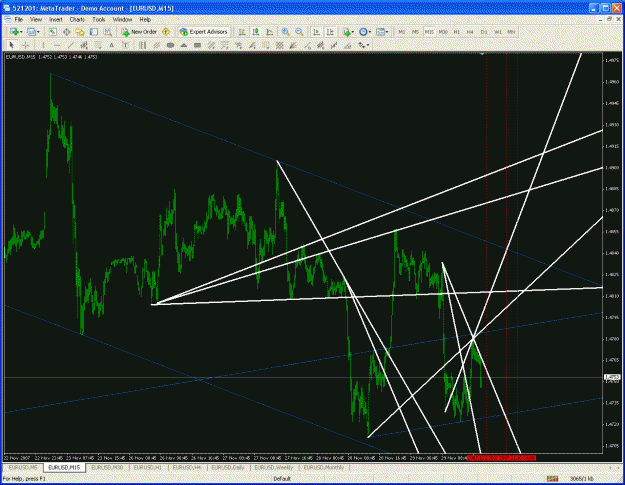This screenshot has height=485, width=625.
Task: Switch timeframe to H1
Action: coord(457,32)
